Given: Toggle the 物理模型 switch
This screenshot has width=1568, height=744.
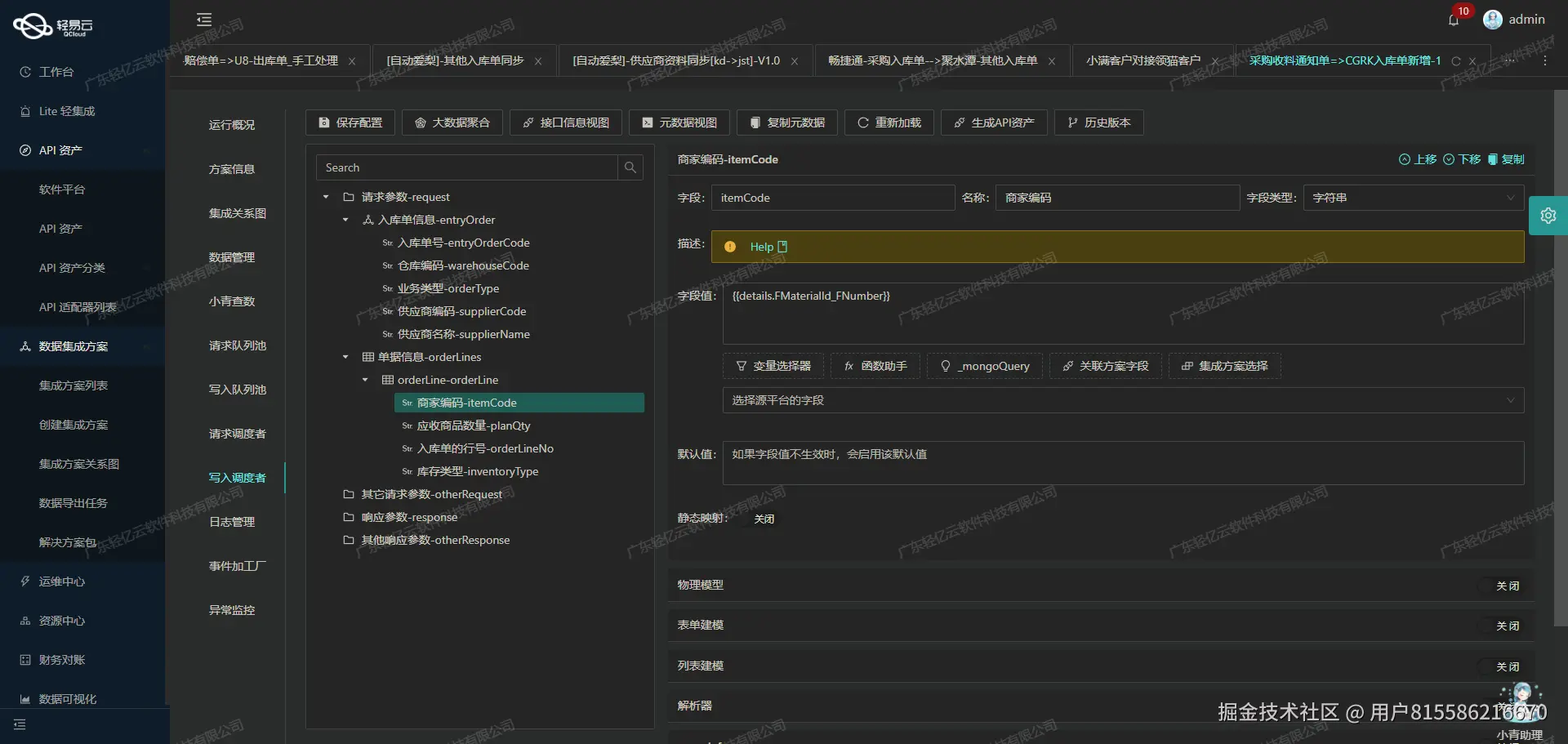Looking at the screenshot, I should [x=1507, y=586].
